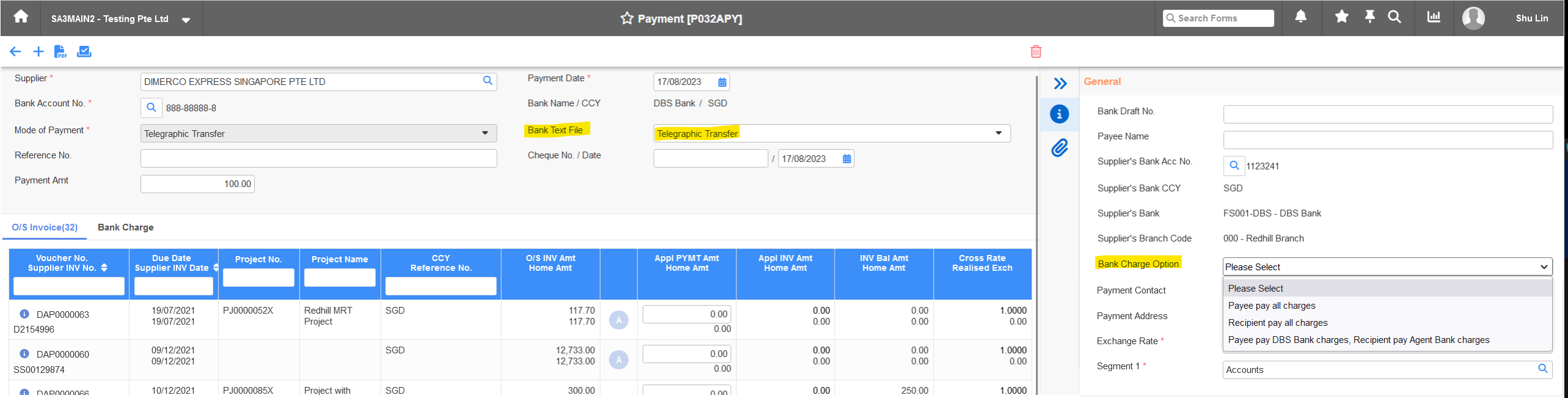Viewport: 1568px width, 398px height.
Task: Click the plus icon to add new payment
Action: pos(38,52)
